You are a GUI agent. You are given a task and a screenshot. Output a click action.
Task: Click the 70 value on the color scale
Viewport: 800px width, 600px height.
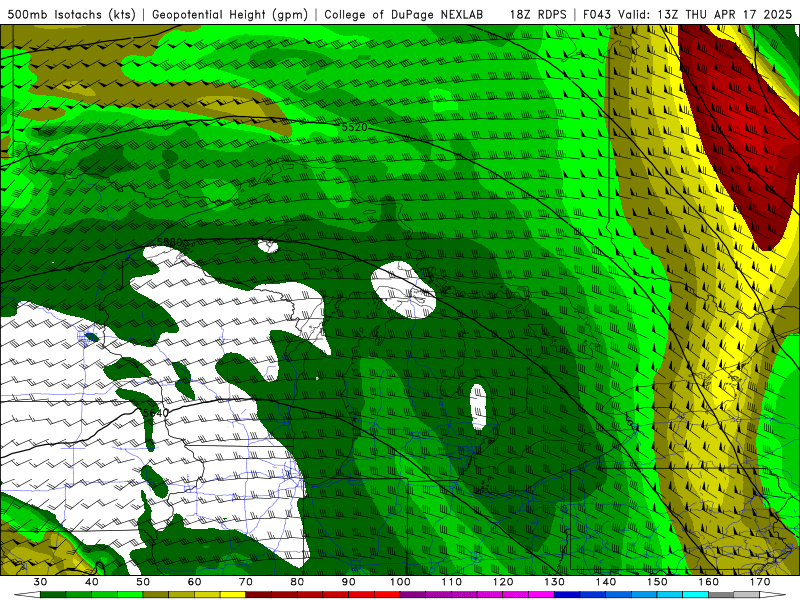point(246,582)
